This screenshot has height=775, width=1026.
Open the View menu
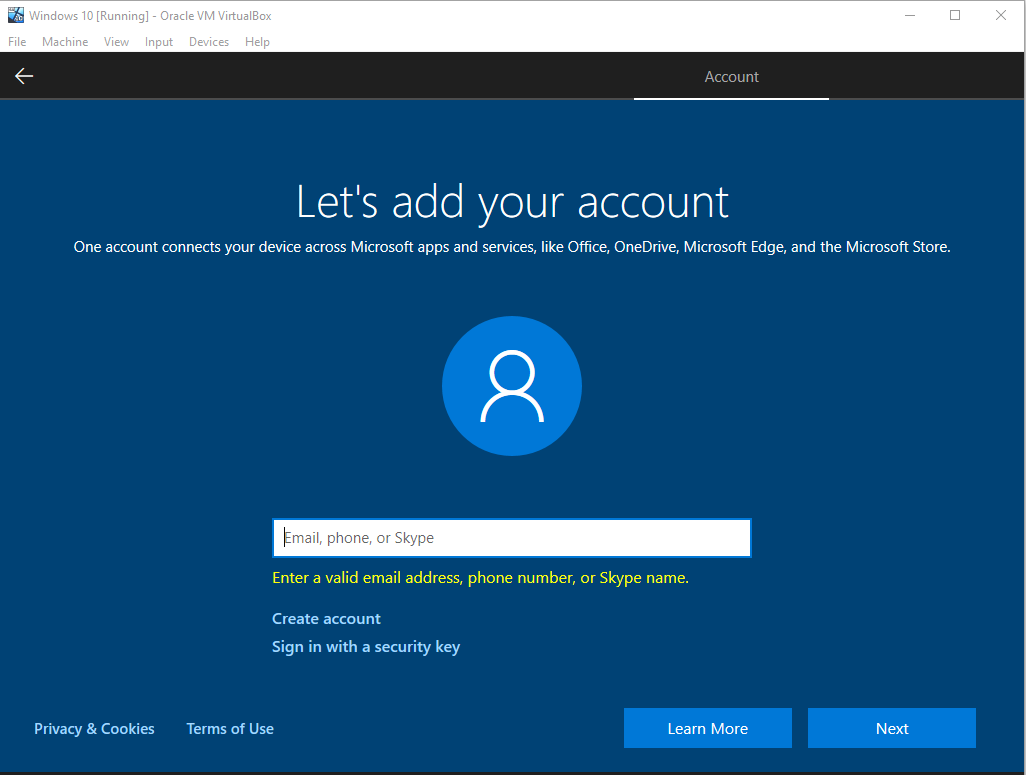pyautogui.click(x=116, y=41)
